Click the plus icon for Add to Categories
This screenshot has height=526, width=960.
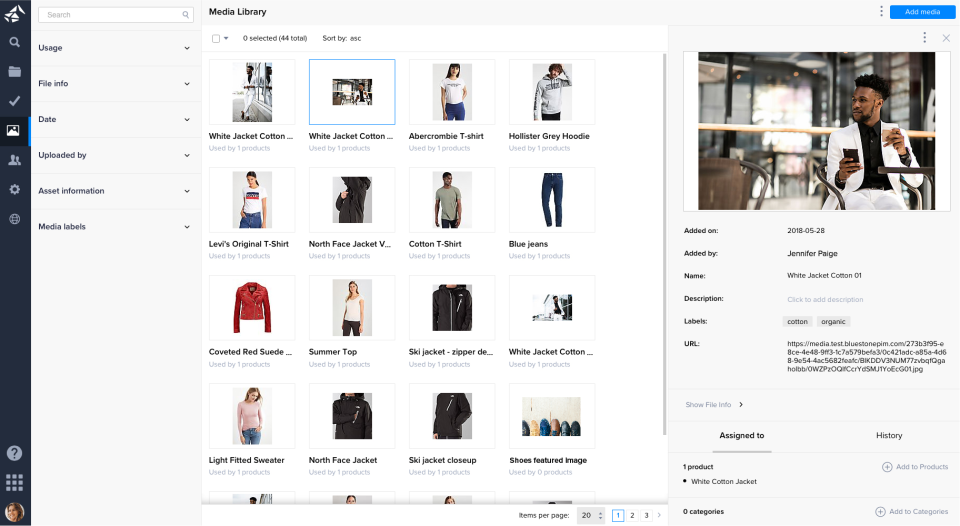pyautogui.click(x=880, y=512)
